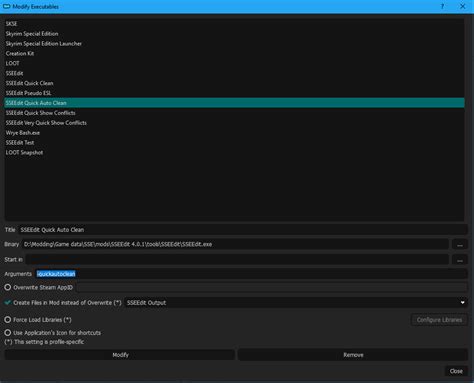Select Skyrim Special Edition Launcher entry
This screenshot has width=474, height=383.
tap(234, 44)
